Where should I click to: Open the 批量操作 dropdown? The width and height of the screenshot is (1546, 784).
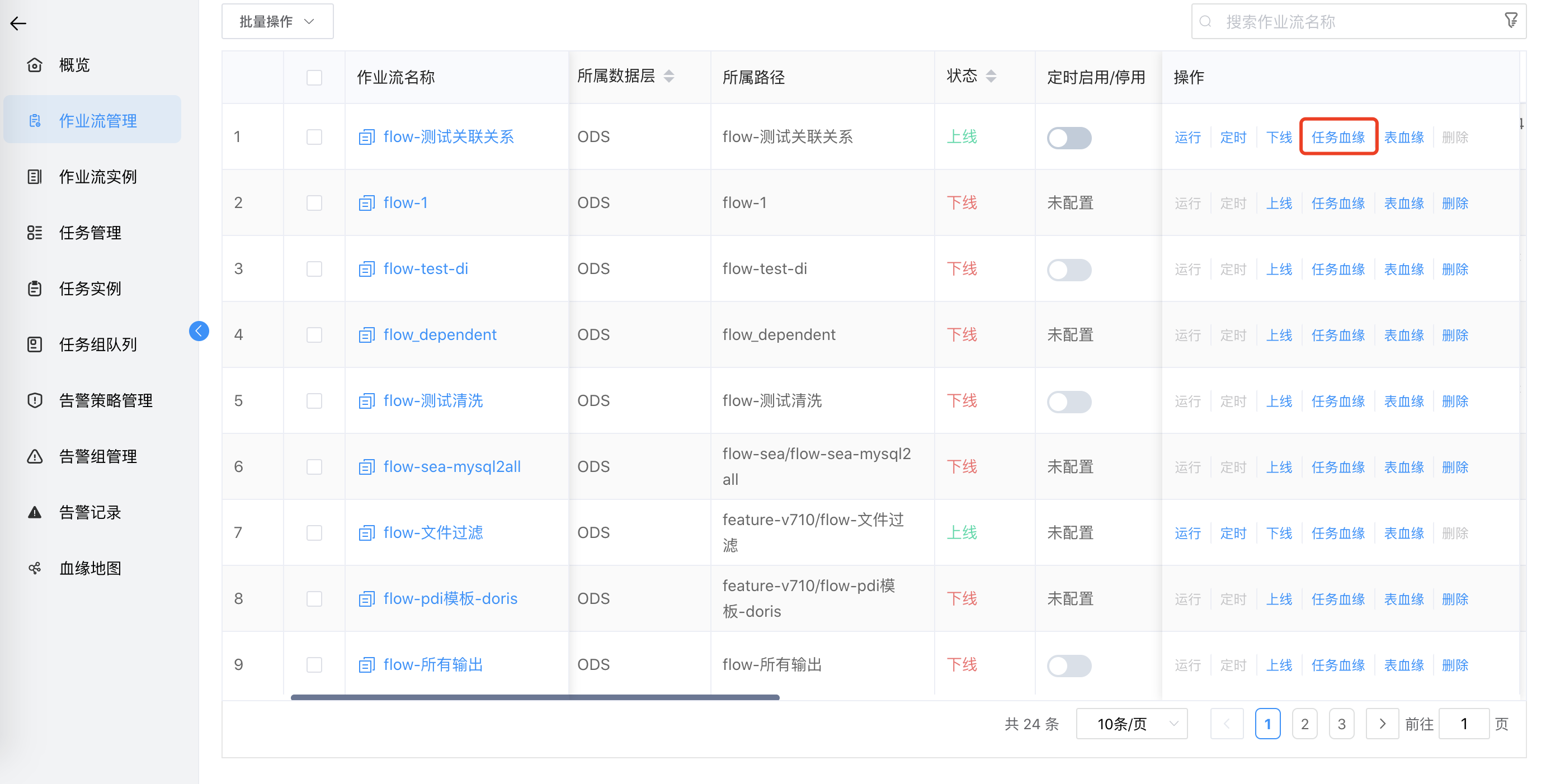(277, 21)
